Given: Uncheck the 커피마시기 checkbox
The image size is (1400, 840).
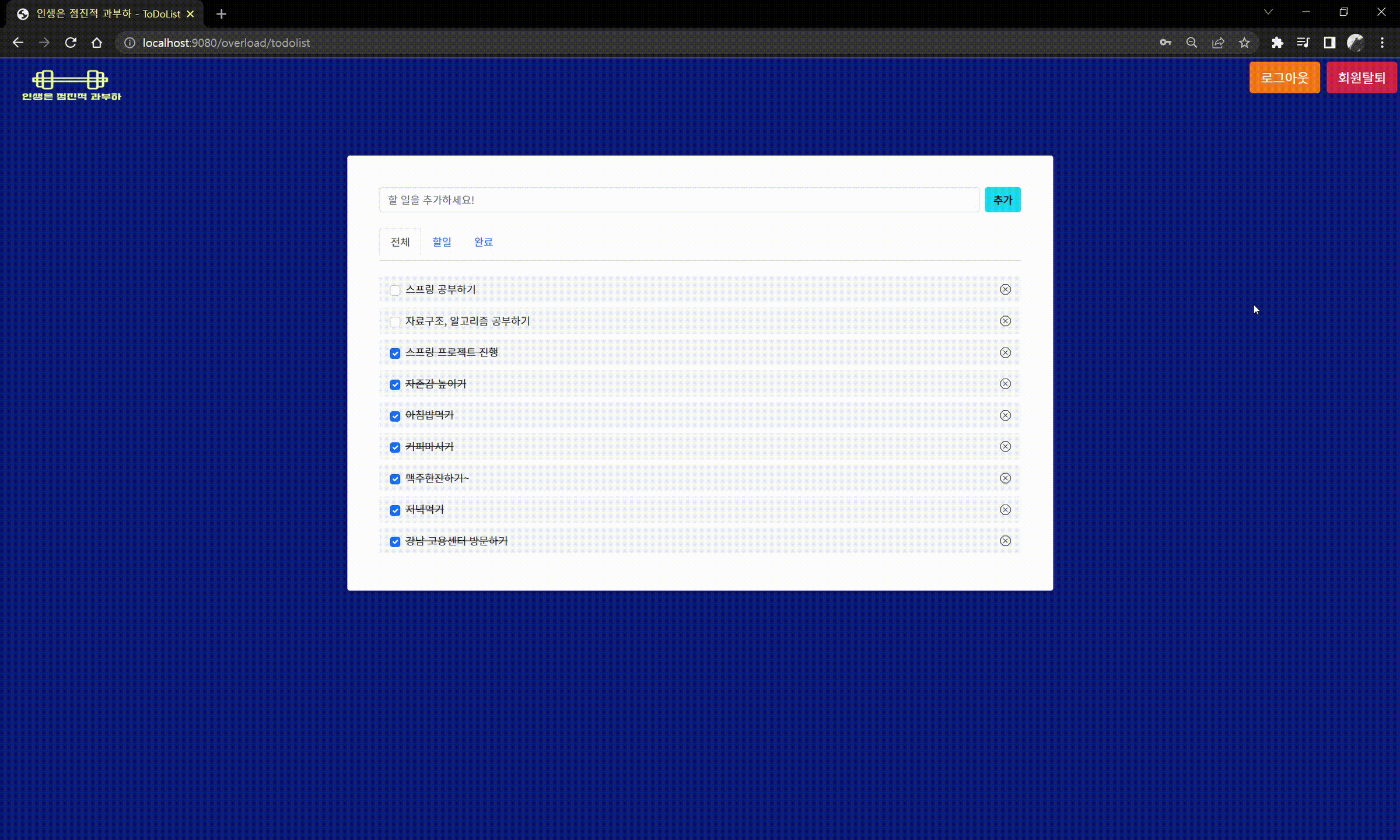Looking at the screenshot, I should [x=395, y=447].
